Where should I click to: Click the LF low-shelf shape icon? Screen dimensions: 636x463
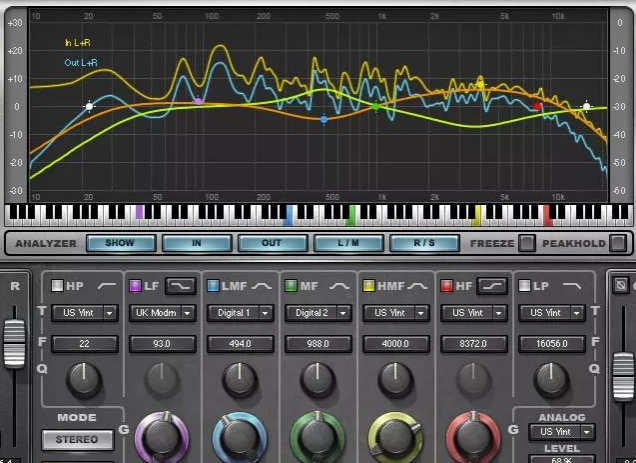click(181, 286)
